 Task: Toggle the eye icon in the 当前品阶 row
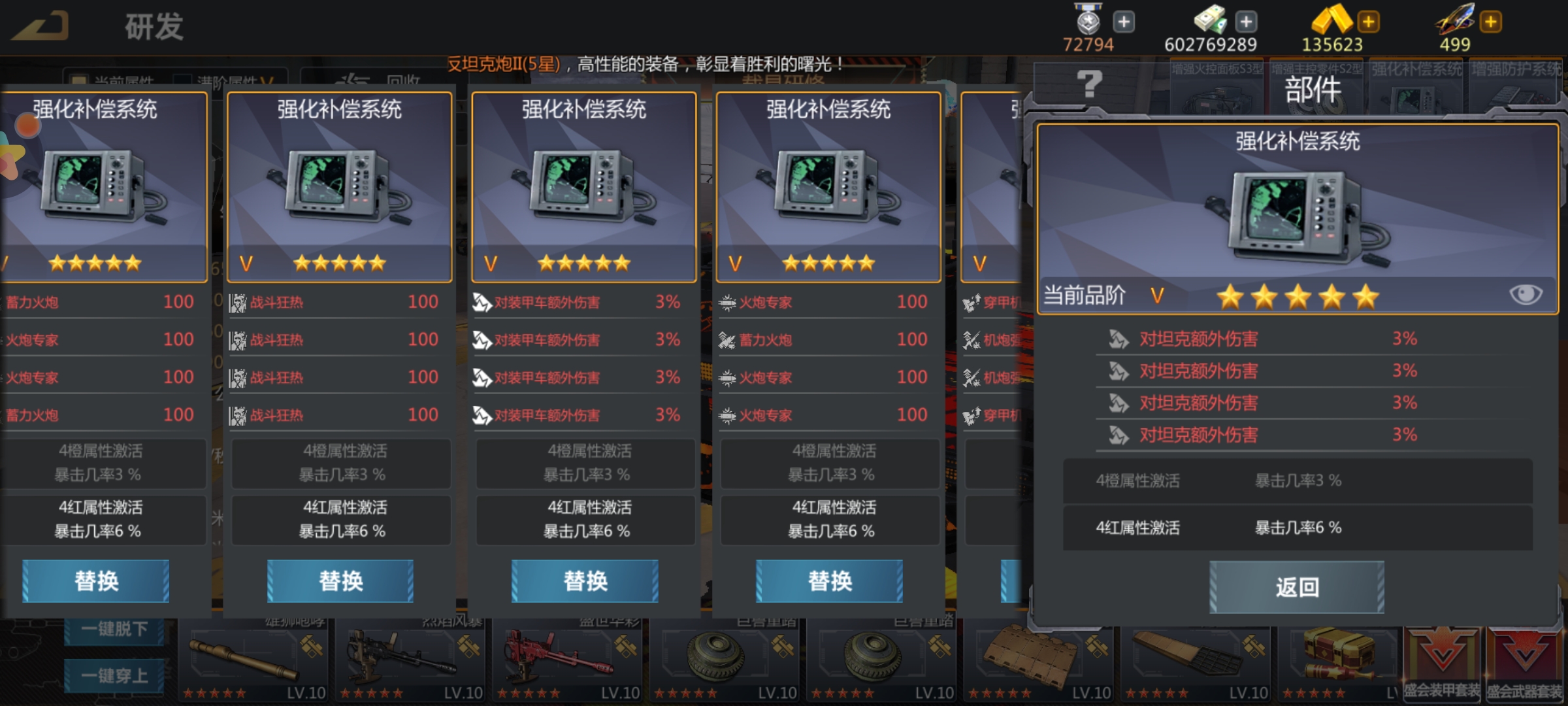[x=1526, y=295]
